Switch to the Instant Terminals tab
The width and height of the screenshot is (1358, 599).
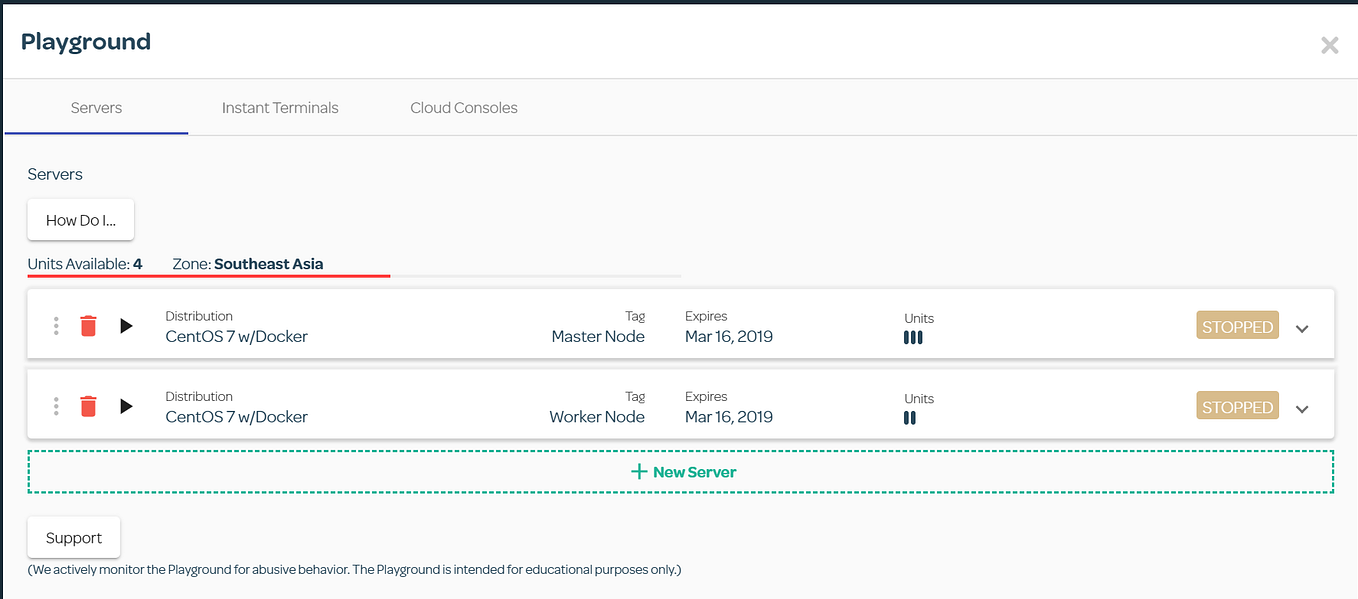(280, 107)
